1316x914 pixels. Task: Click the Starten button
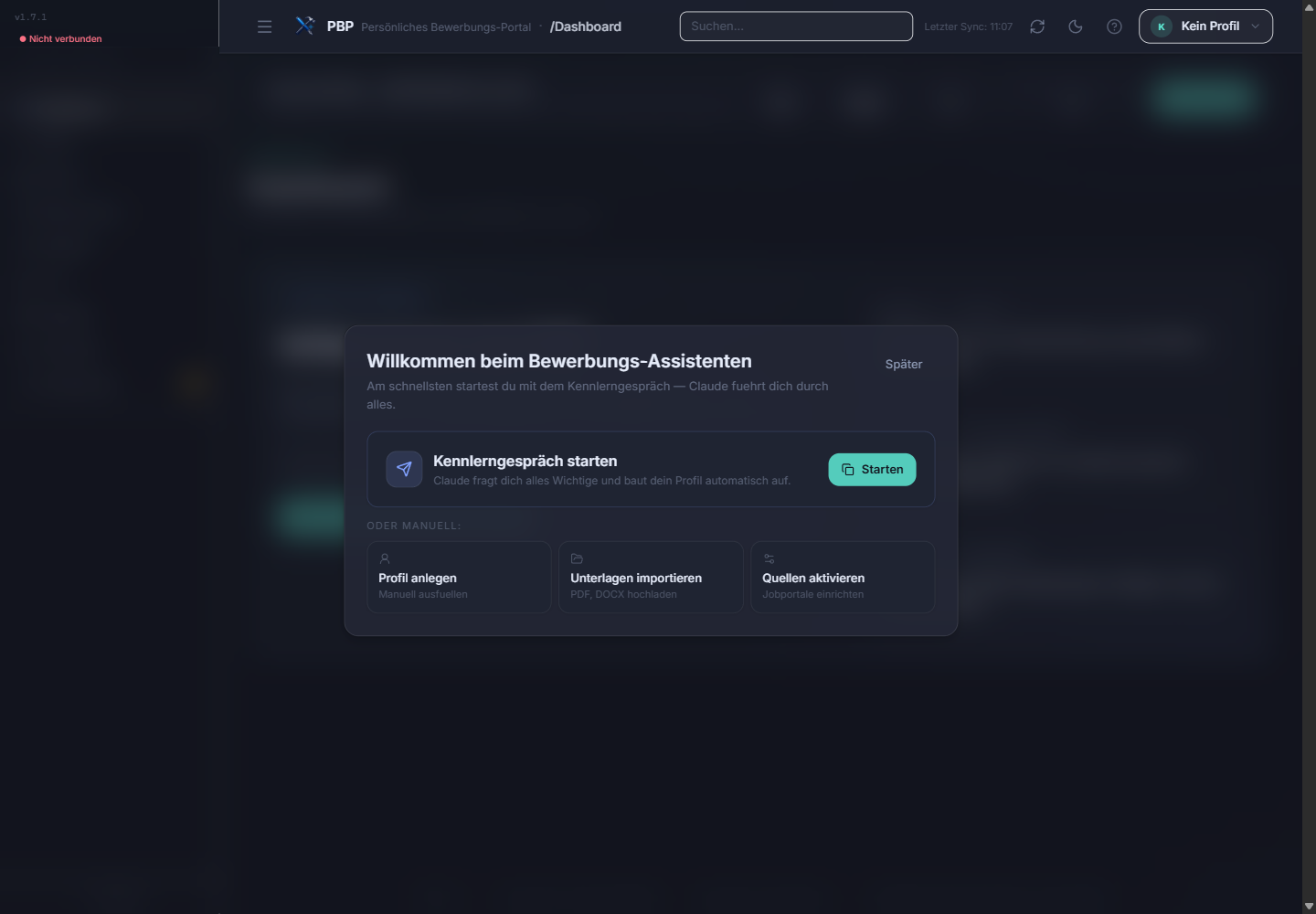[872, 470]
